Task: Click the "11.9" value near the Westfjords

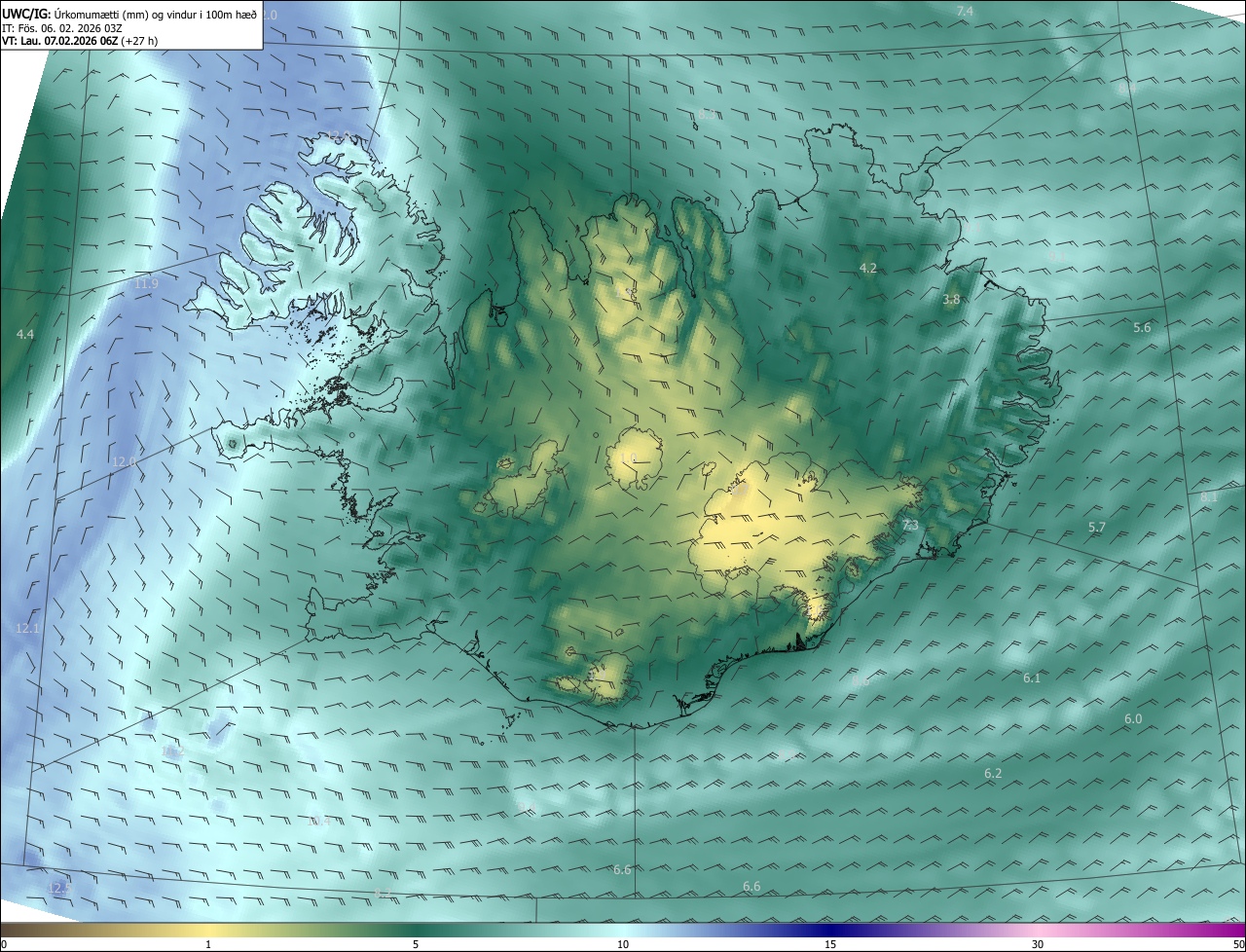Action: click(x=146, y=283)
